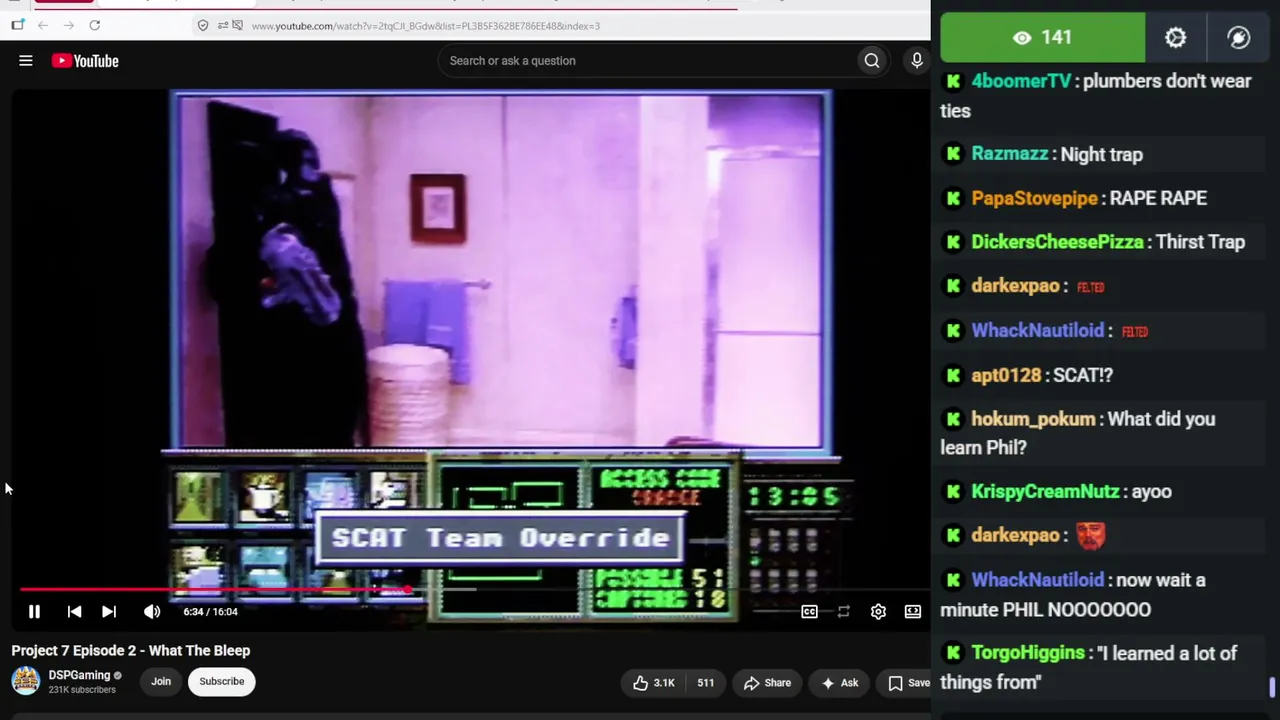Open the browser tab overview icon
The width and height of the screenshot is (1280, 720).
(17, 25)
